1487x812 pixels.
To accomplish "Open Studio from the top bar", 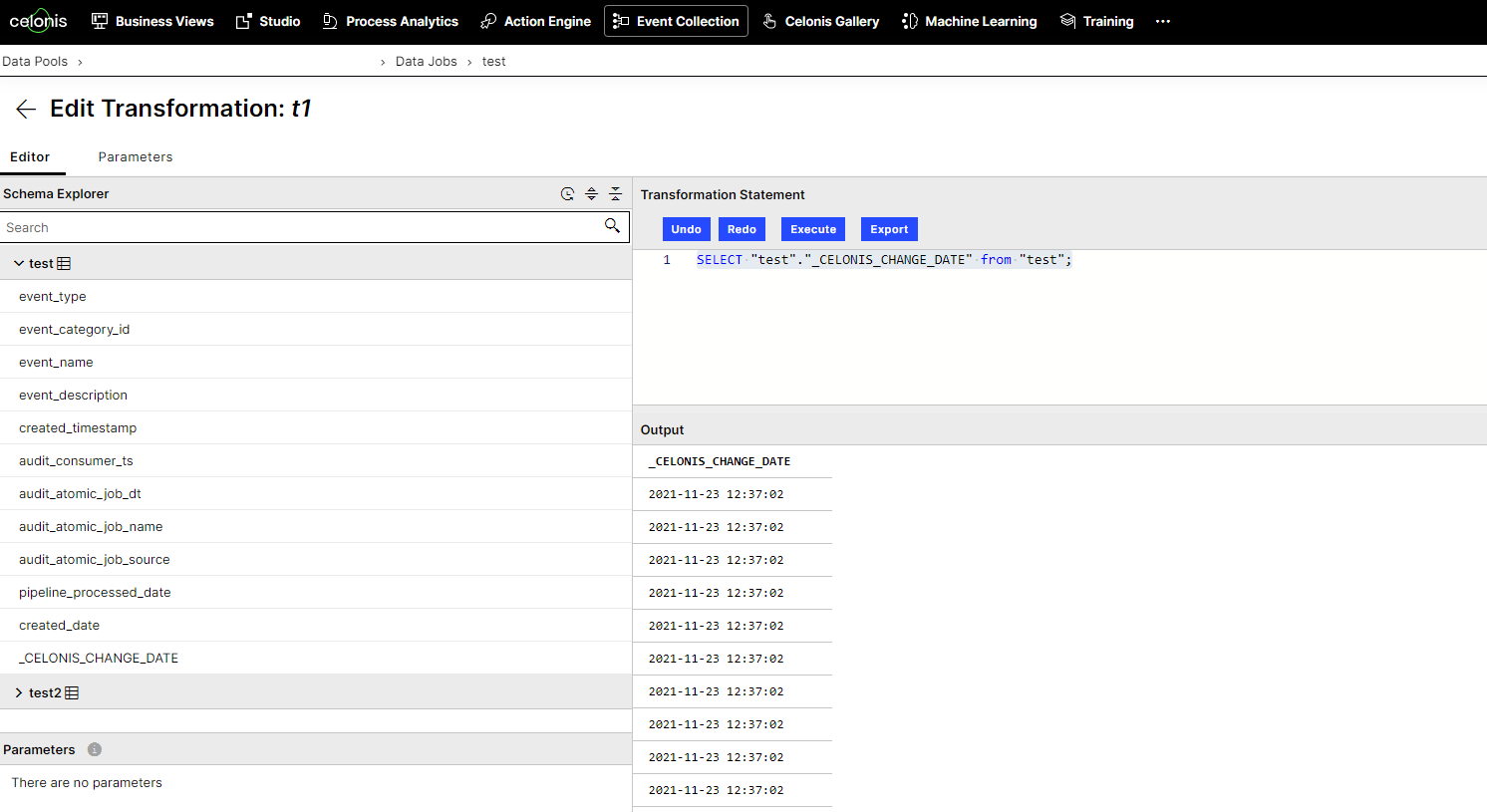I will (x=268, y=21).
